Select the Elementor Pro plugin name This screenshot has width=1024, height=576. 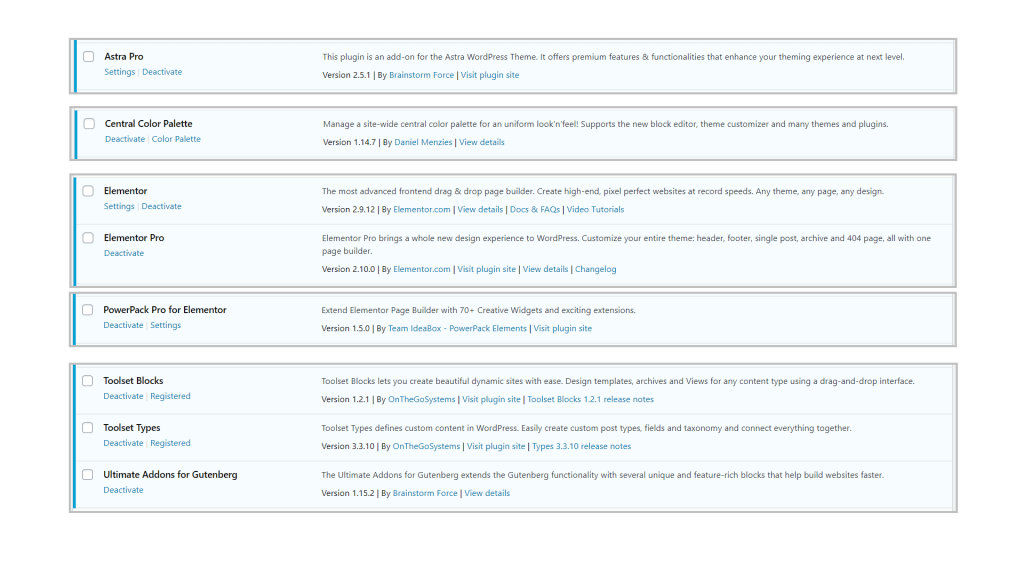[134, 238]
